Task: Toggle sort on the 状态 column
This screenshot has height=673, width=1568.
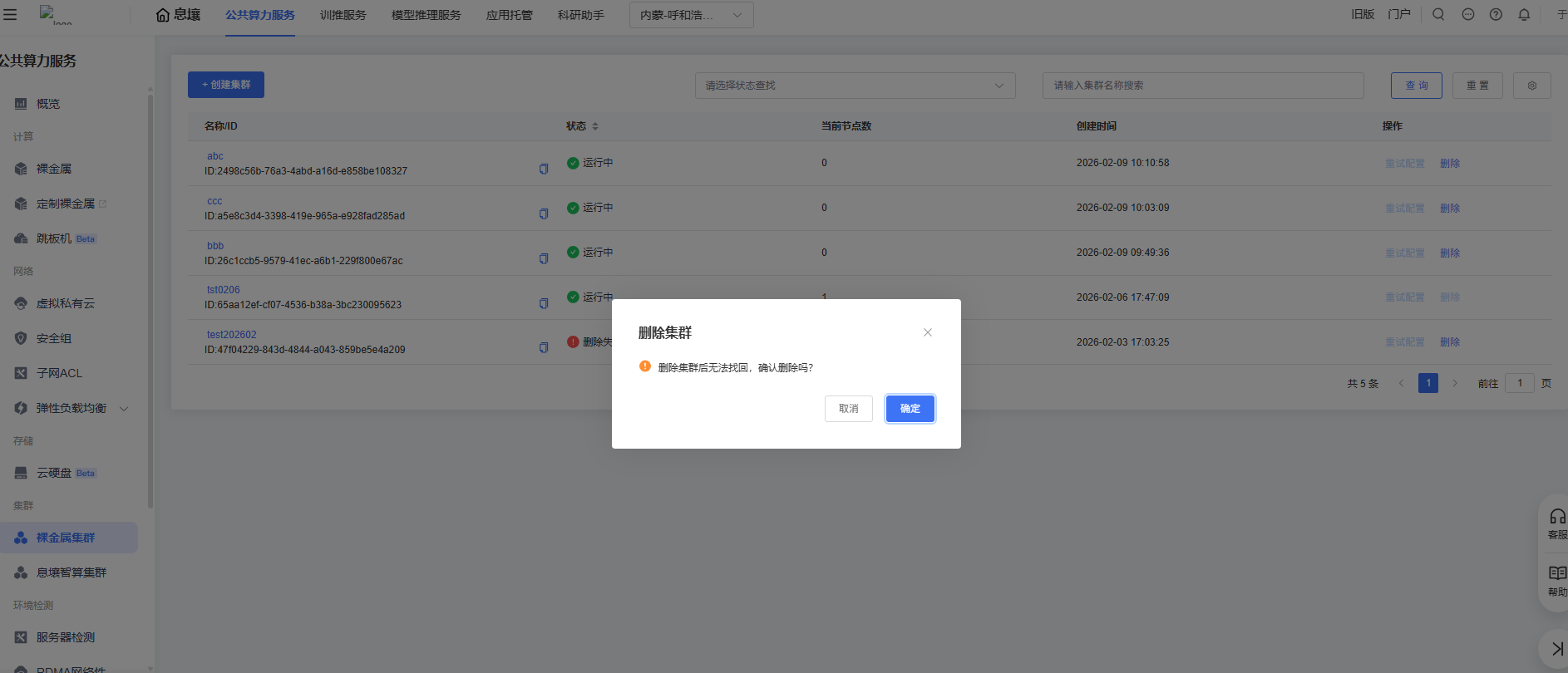Action: (595, 126)
